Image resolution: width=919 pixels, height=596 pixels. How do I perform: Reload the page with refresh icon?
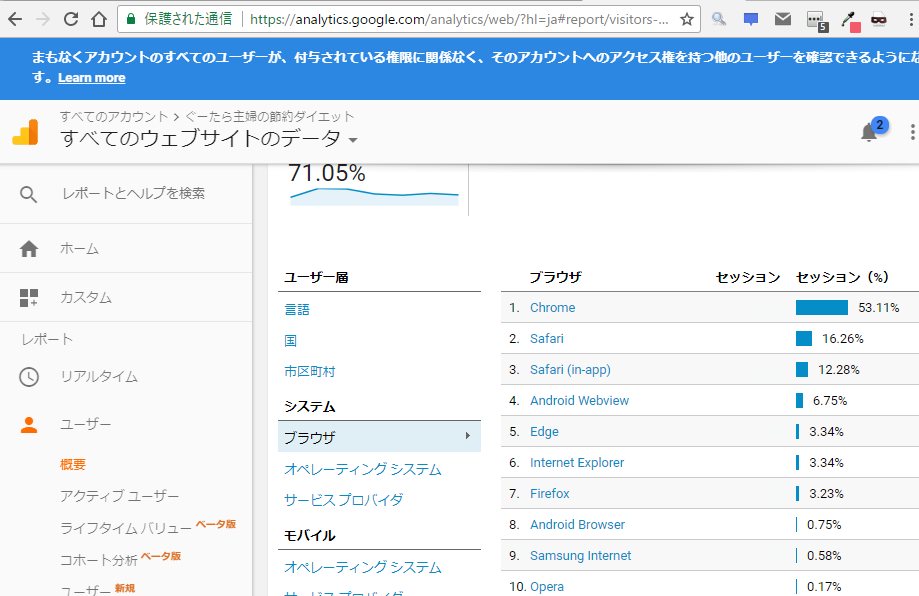tap(71, 19)
